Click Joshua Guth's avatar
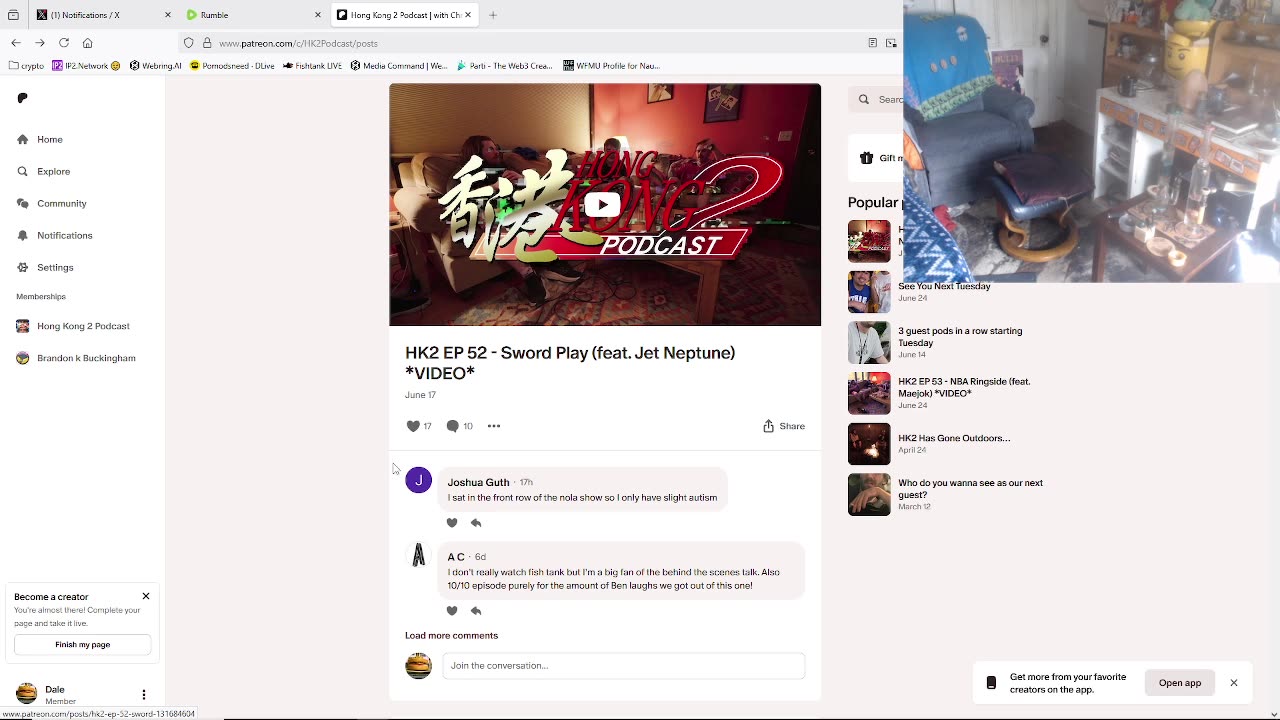Screen dimensions: 1280x720 (418, 480)
